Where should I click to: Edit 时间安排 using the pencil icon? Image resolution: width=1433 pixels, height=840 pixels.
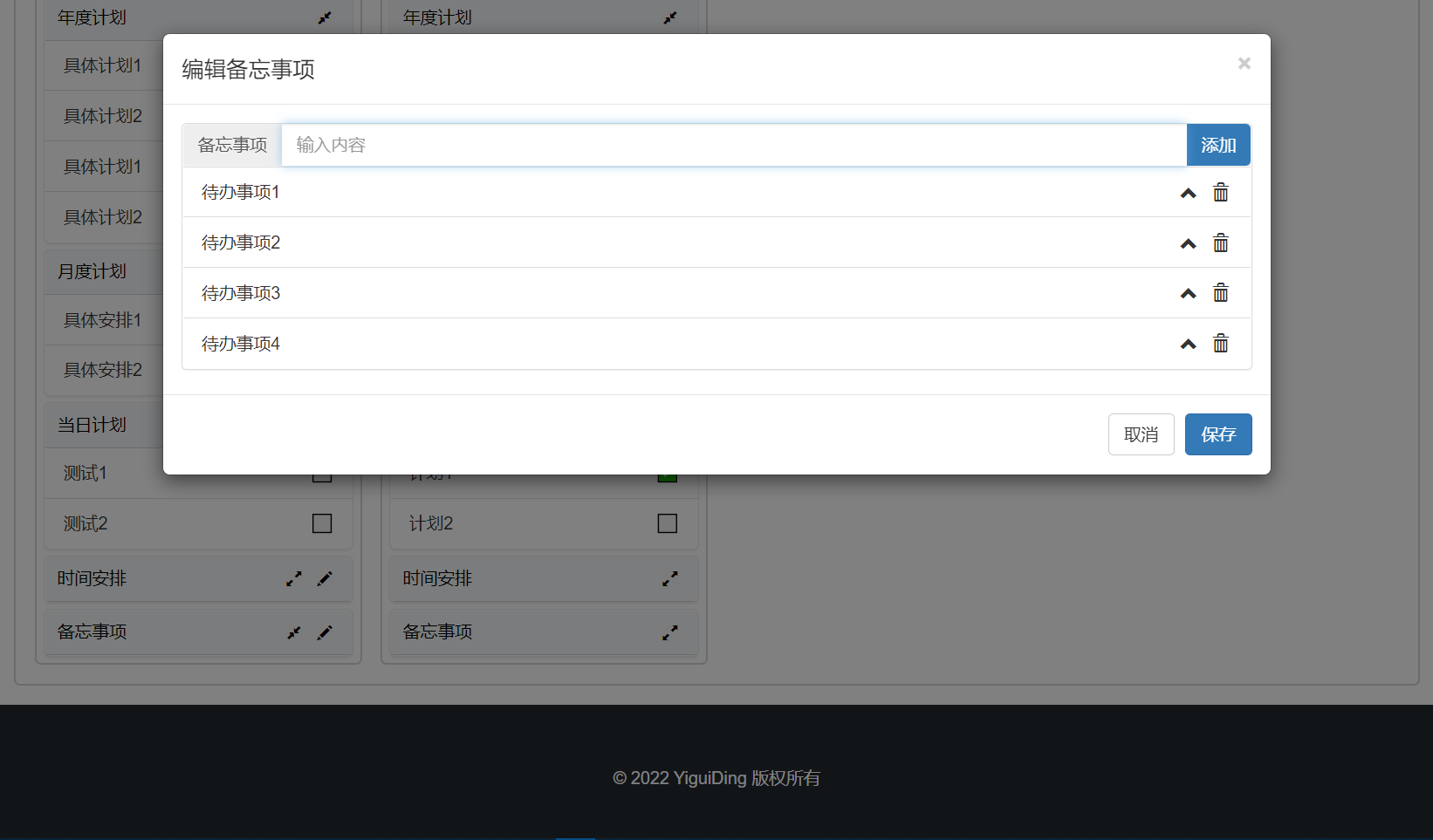tap(325, 579)
